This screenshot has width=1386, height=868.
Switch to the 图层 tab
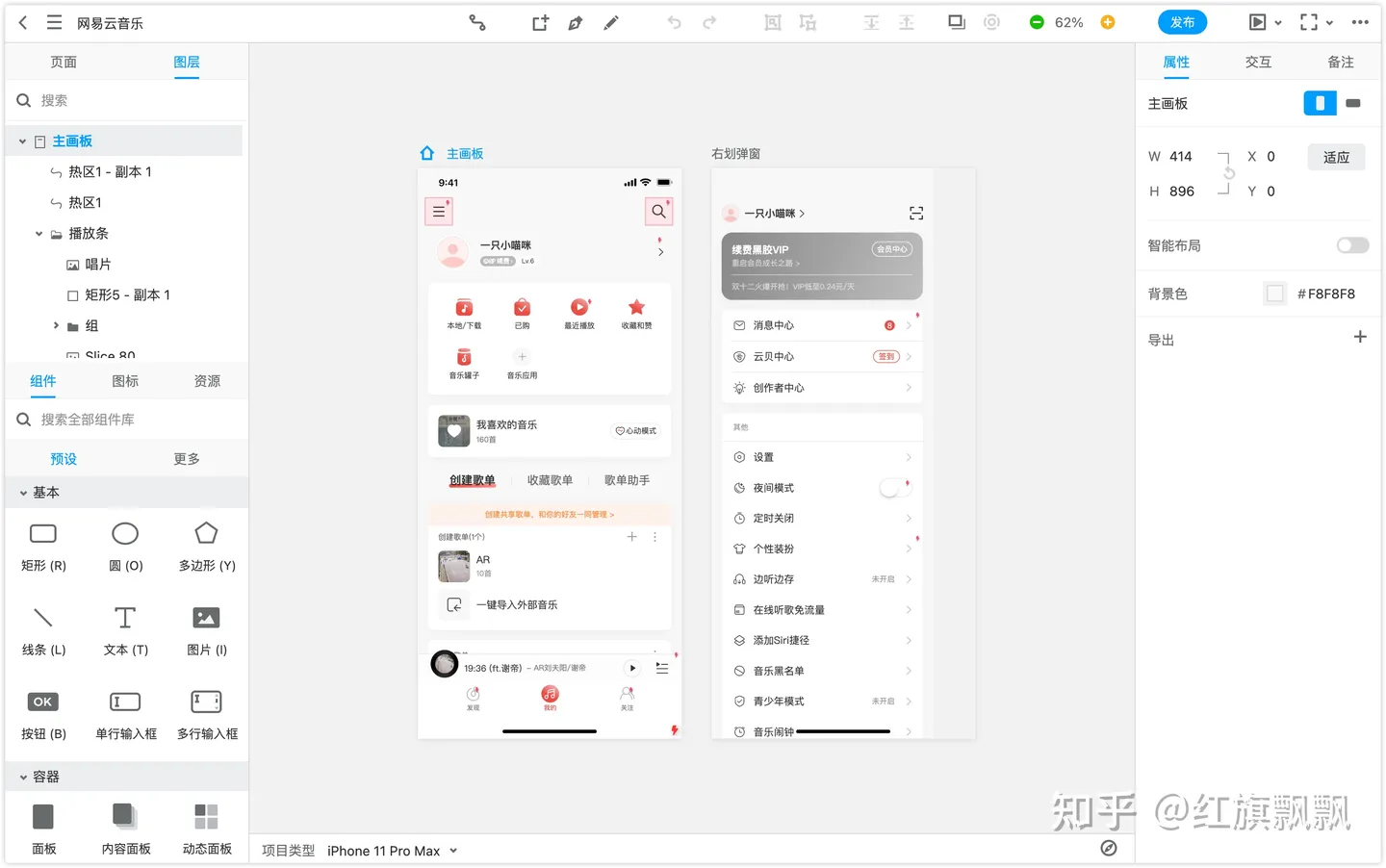tap(187, 62)
